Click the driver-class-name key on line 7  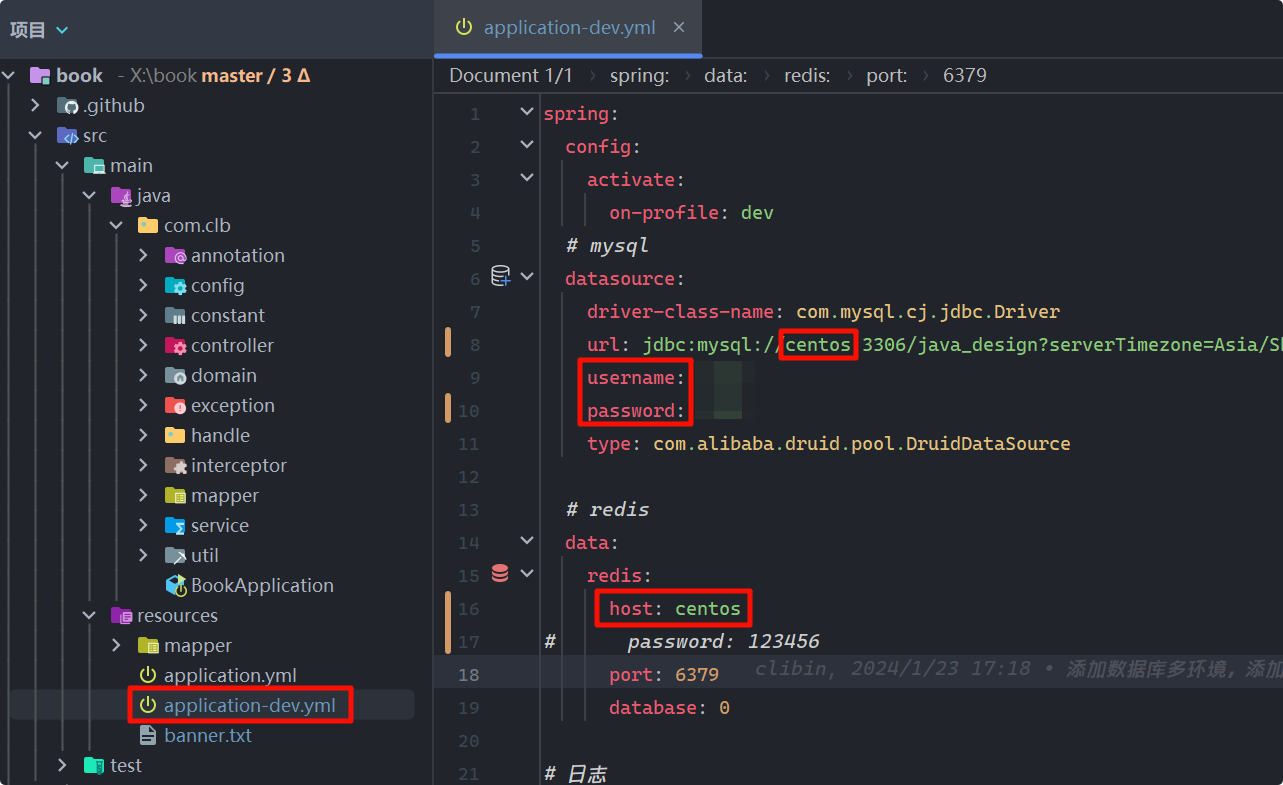[x=683, y=311]
